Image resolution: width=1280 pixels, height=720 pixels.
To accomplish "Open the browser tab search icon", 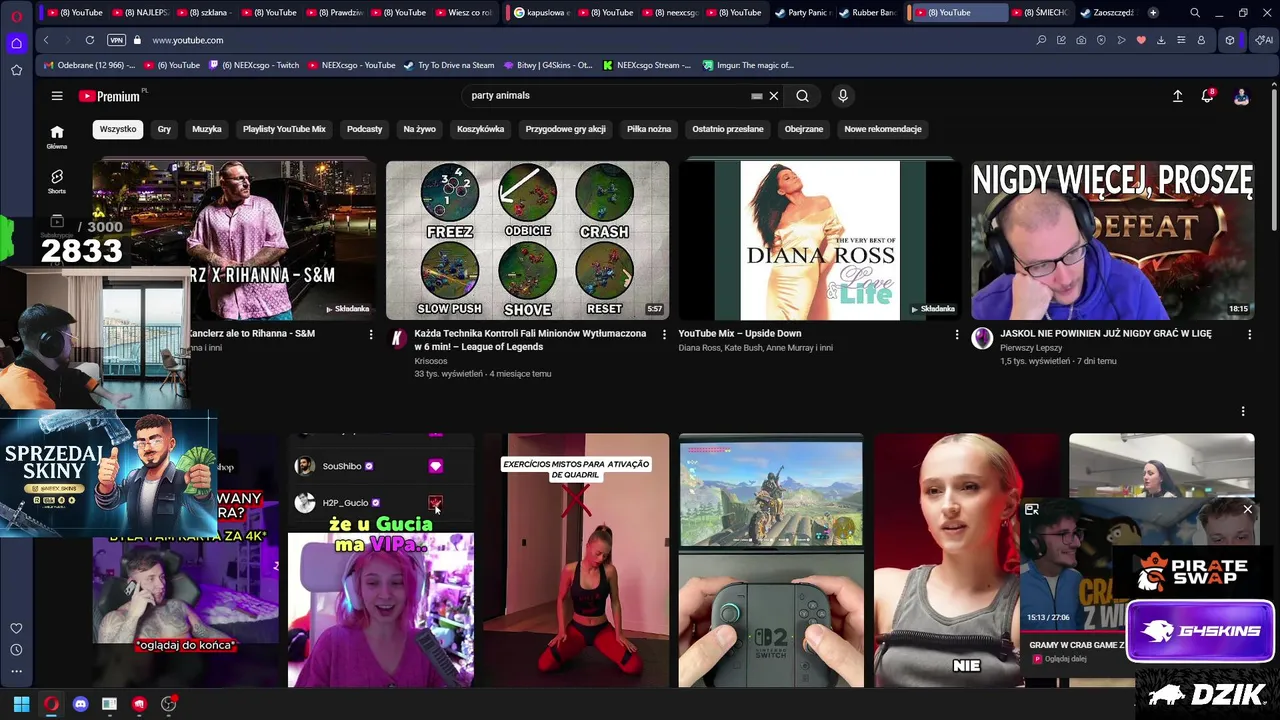I will click(x=1195, y=13).
